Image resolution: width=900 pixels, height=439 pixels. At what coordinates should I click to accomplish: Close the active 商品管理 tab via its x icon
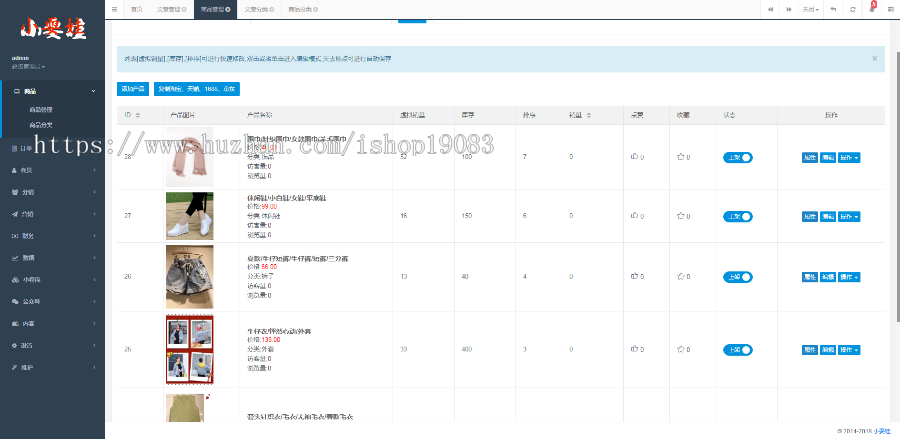[x=228, y=10]
